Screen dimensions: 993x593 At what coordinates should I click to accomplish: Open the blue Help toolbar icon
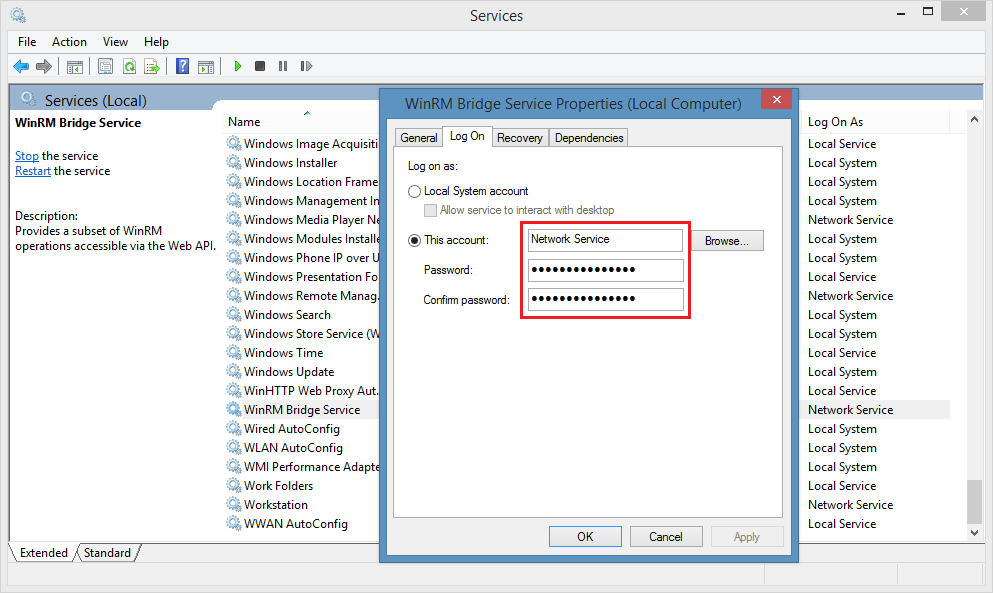[182, 66]
